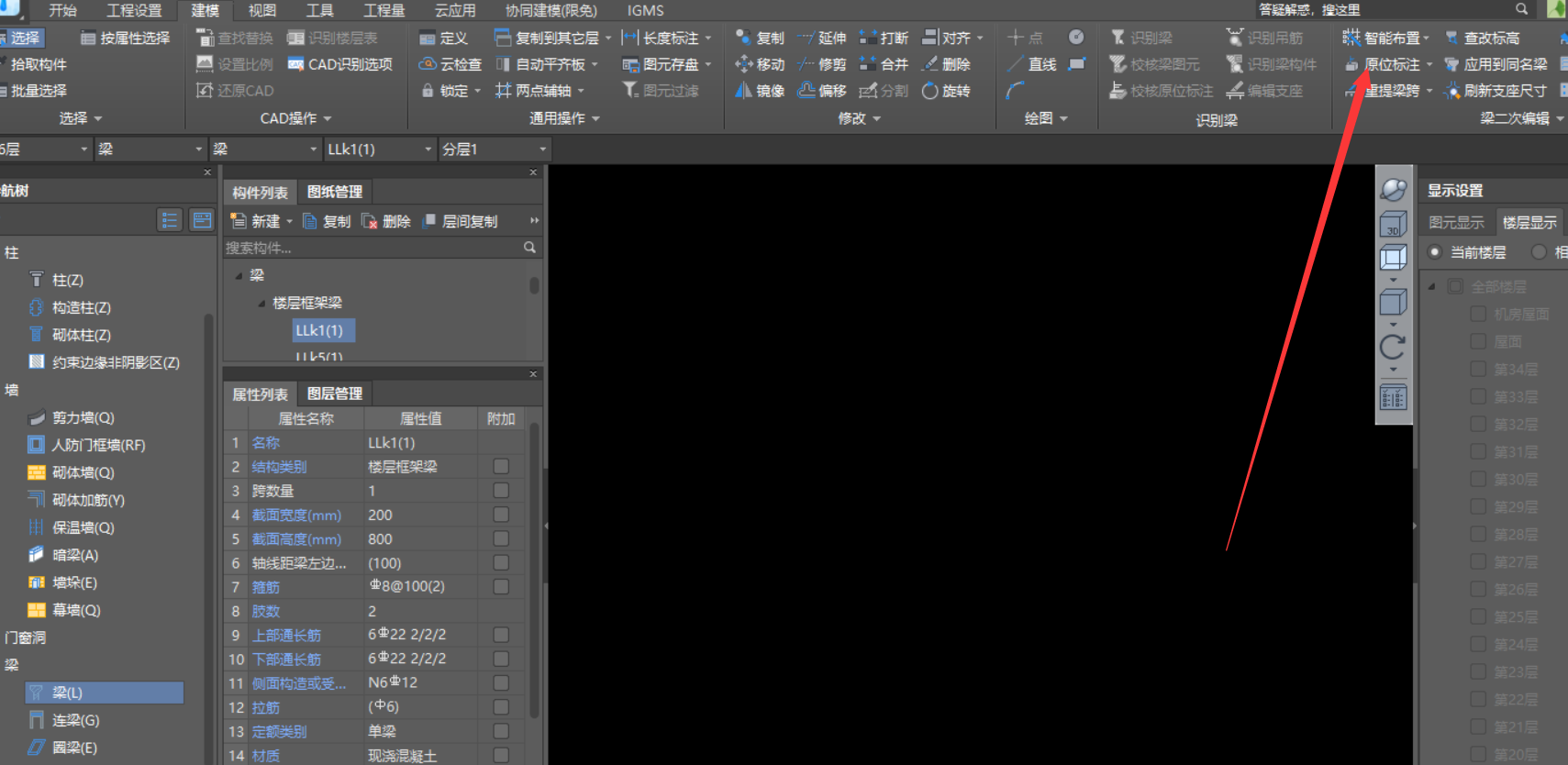Click the 复制 copy tool in the 修改 group

click(x=760, y=38)
